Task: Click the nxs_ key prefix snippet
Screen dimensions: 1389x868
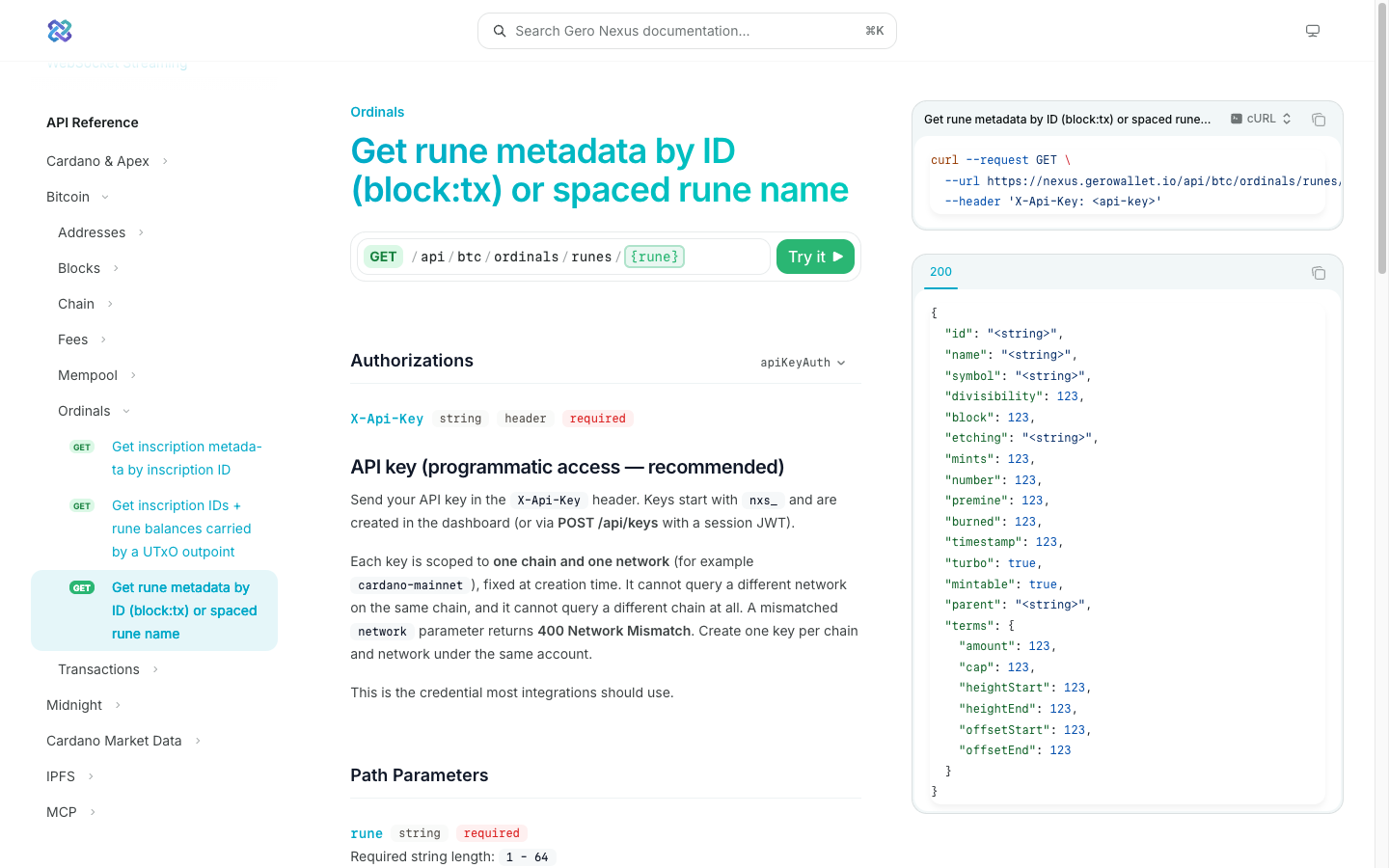Action: [x=763, y=500]
